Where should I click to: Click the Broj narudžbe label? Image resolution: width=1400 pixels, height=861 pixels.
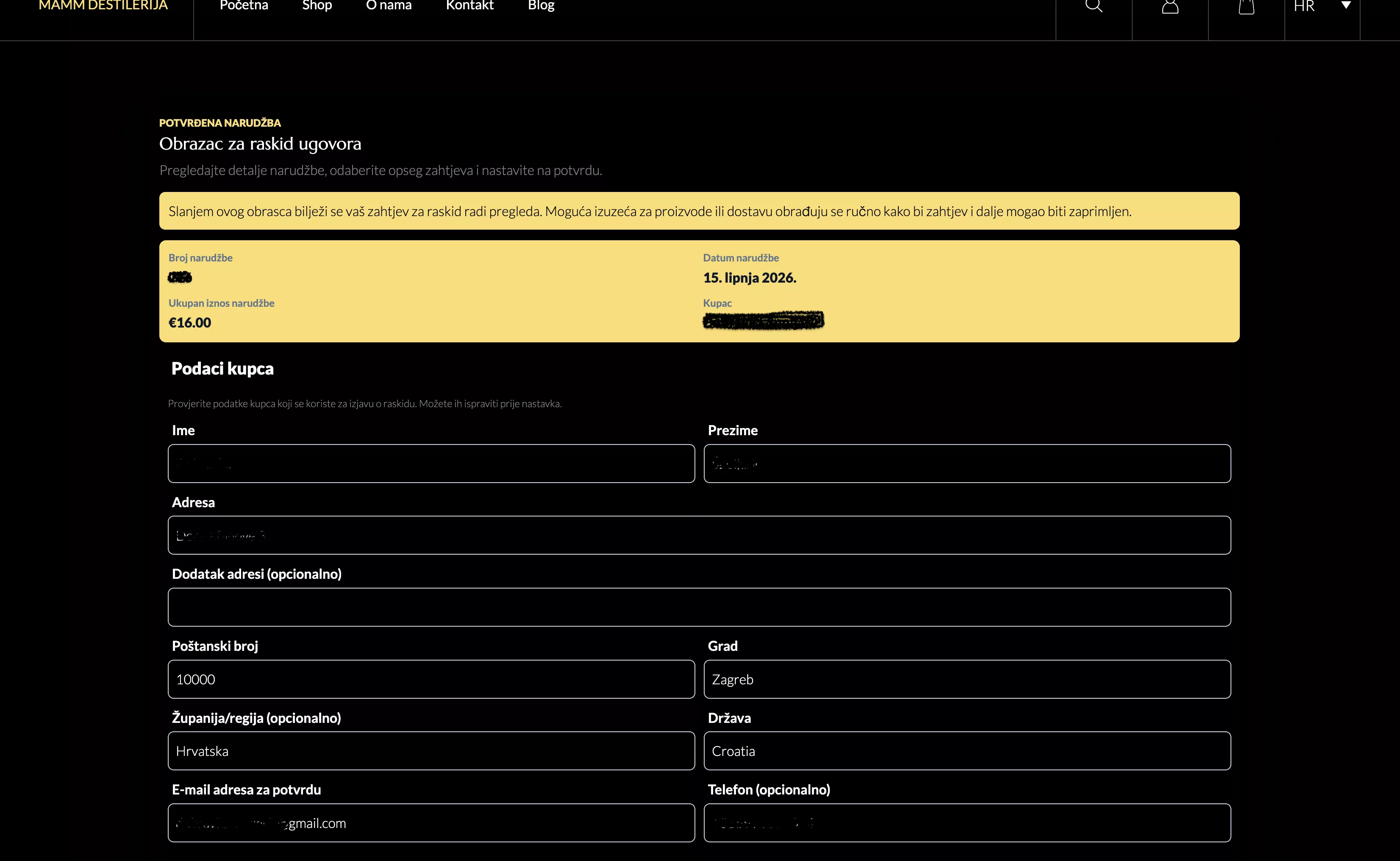[x=200, y=258]
